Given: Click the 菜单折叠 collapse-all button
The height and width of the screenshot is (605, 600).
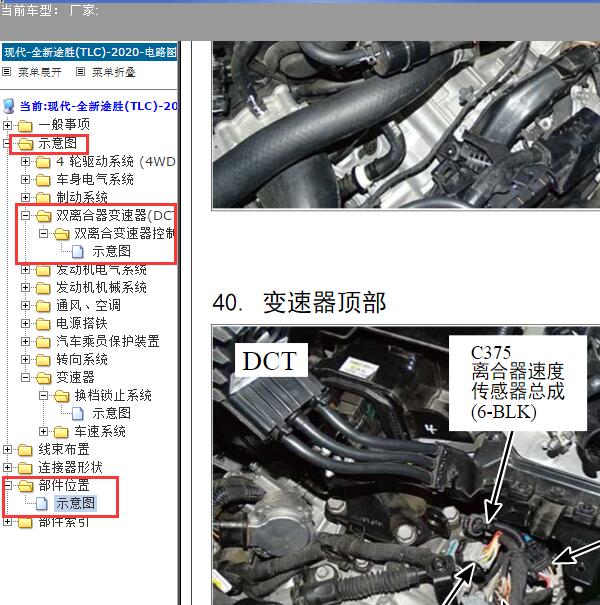Looking at the screenshot, I should click(113, 72).
